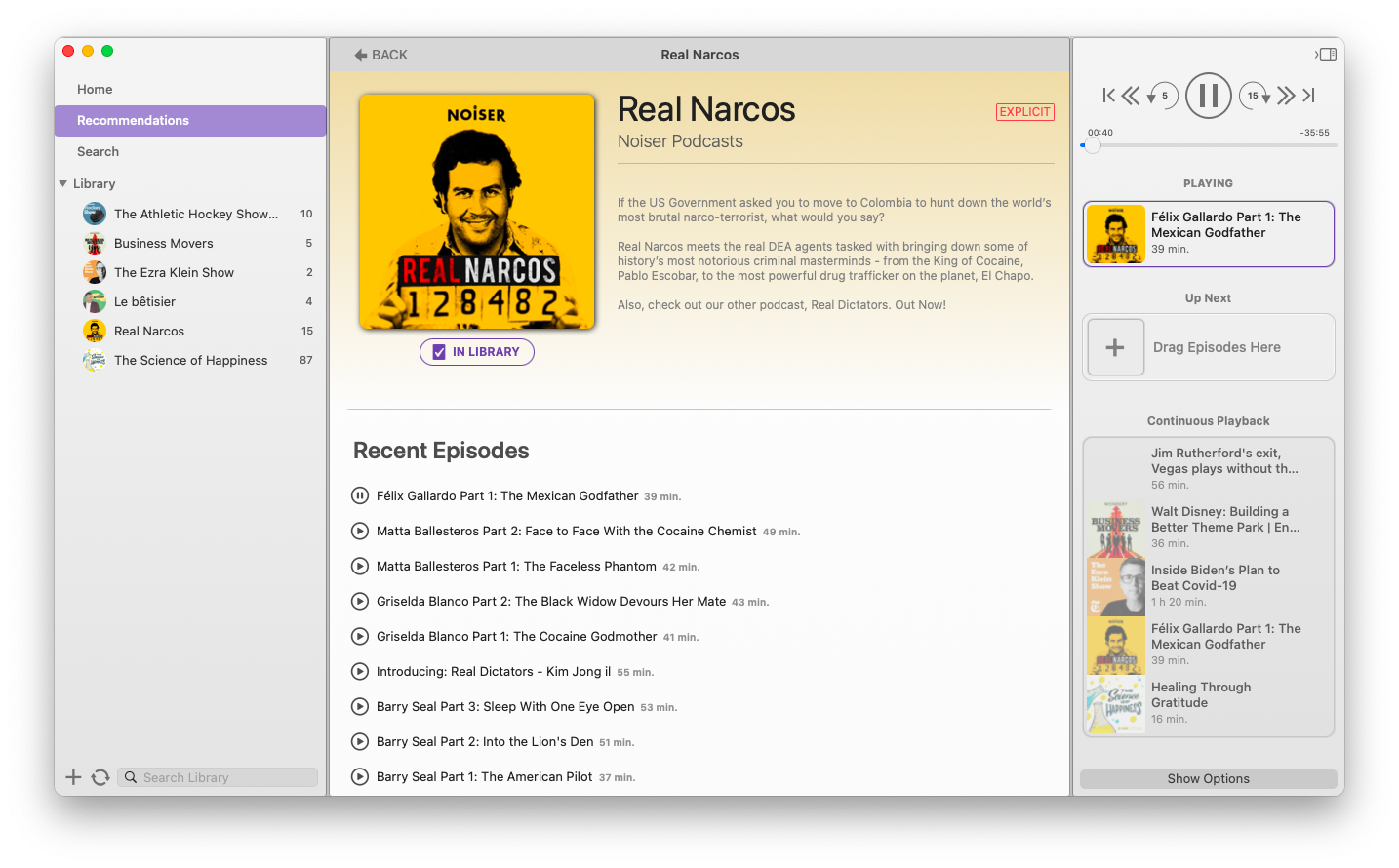Click the Drag Episodes Here text
Screen dimensions: 1399x868
[x=1217, y=347]
